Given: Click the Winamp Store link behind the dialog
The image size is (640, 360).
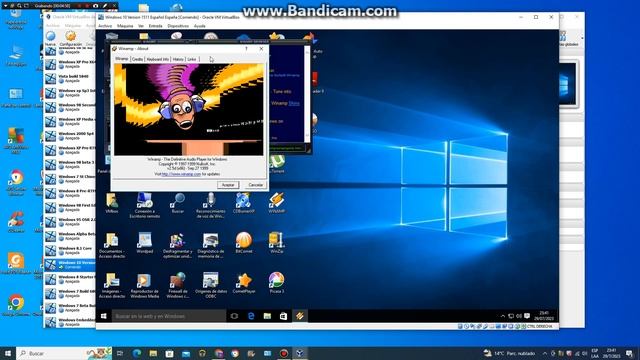Looking at the screenshot, I should coord(294,103).
